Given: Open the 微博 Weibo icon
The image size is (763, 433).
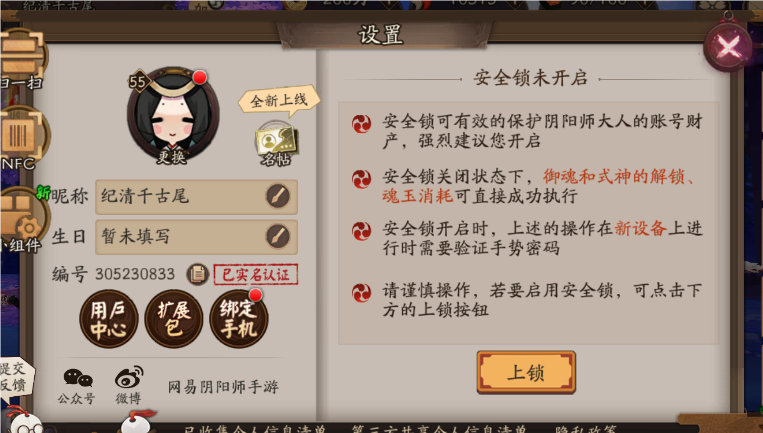Looking at the screenshot, I should click(x=128, y=386).
